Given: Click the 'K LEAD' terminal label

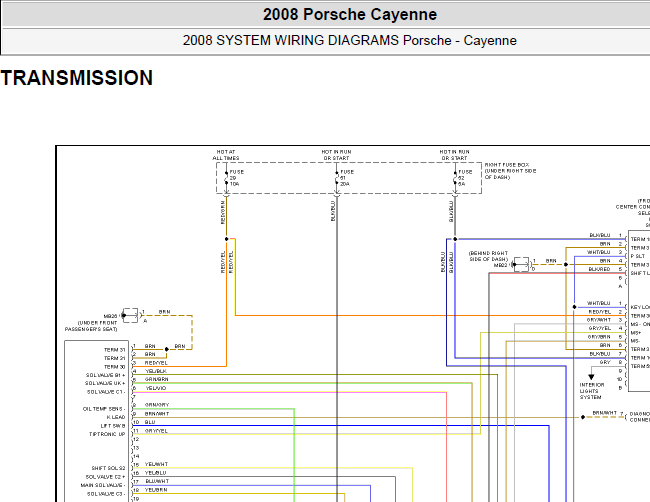Looking at the screenshot, I should pyautogui.click(x=116, y=417).
